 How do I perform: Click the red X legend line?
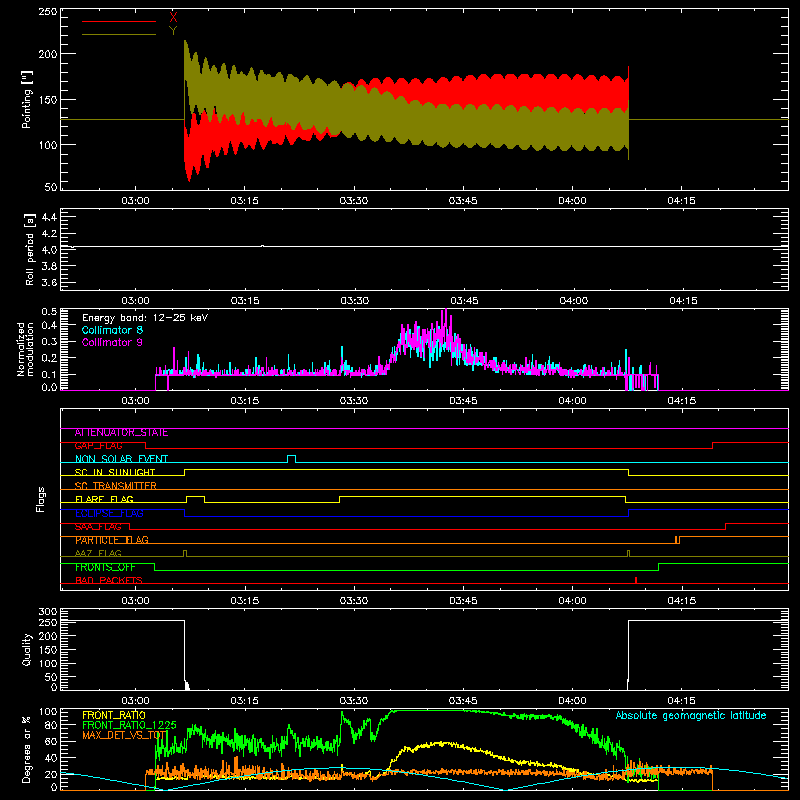(x=118, y=21)
